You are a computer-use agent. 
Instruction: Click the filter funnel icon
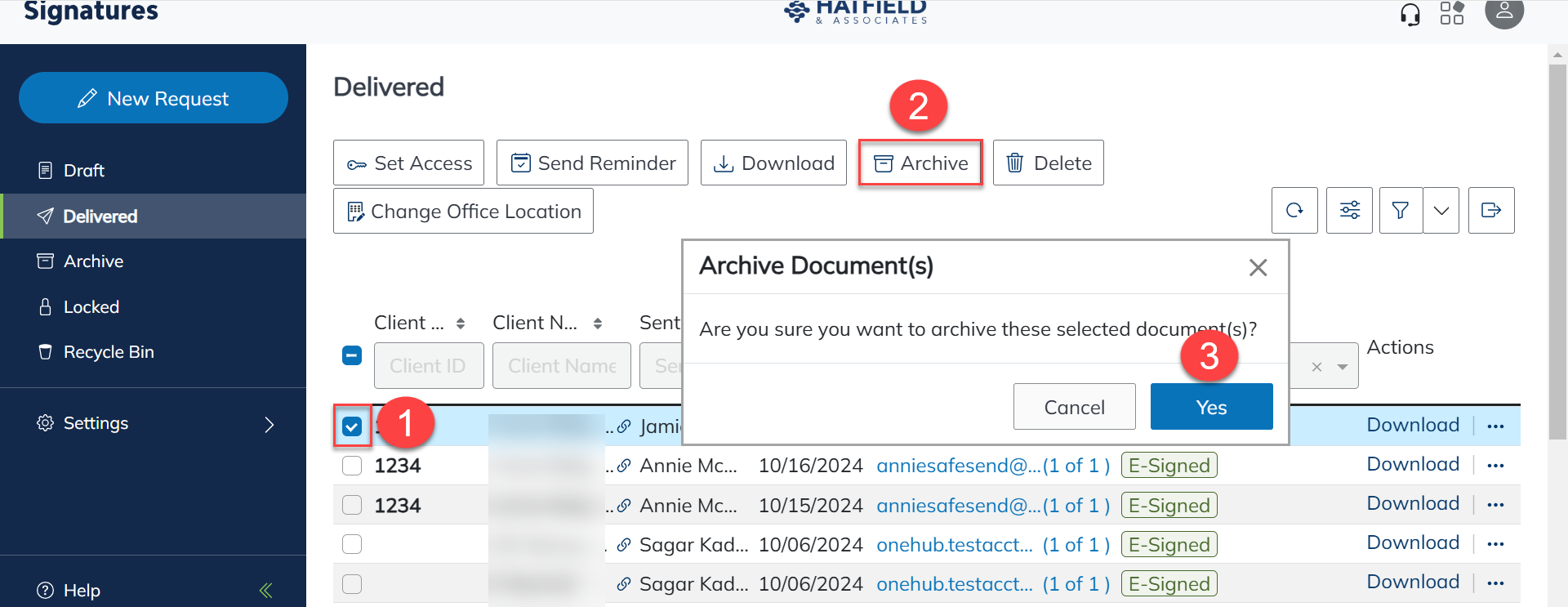coord(1401,211)
